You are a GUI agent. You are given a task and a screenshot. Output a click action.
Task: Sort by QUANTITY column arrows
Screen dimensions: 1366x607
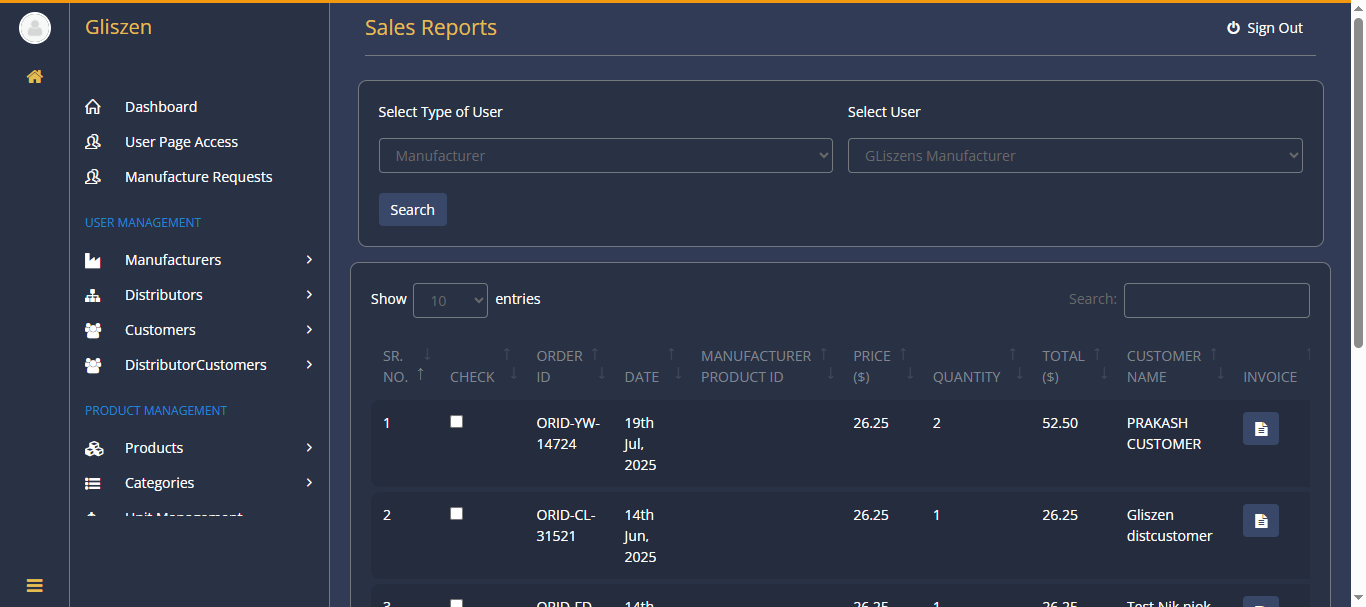[1016, 364]
